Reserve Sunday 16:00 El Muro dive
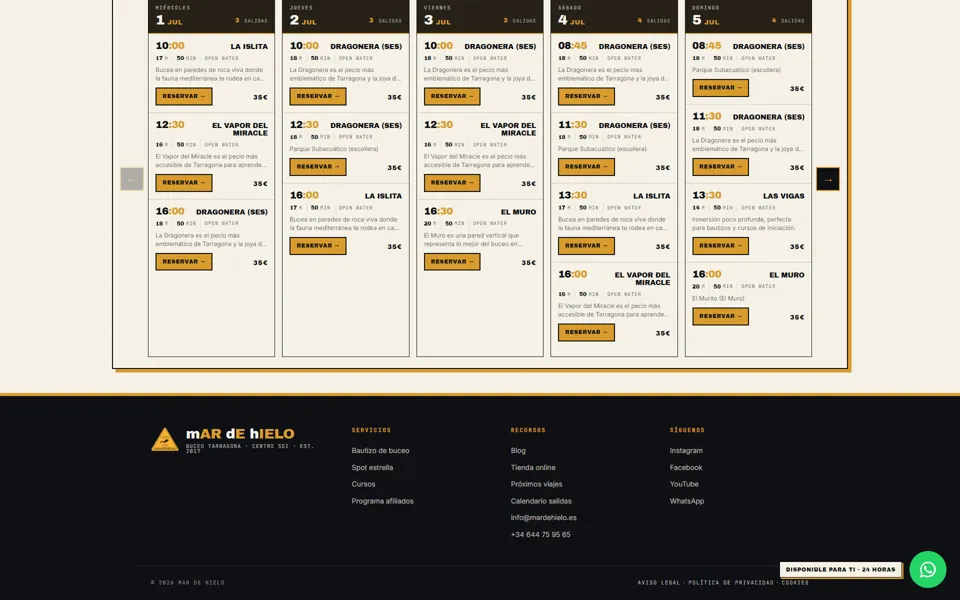Viewport: 960px width, 600px height. [x=720, y=317]
